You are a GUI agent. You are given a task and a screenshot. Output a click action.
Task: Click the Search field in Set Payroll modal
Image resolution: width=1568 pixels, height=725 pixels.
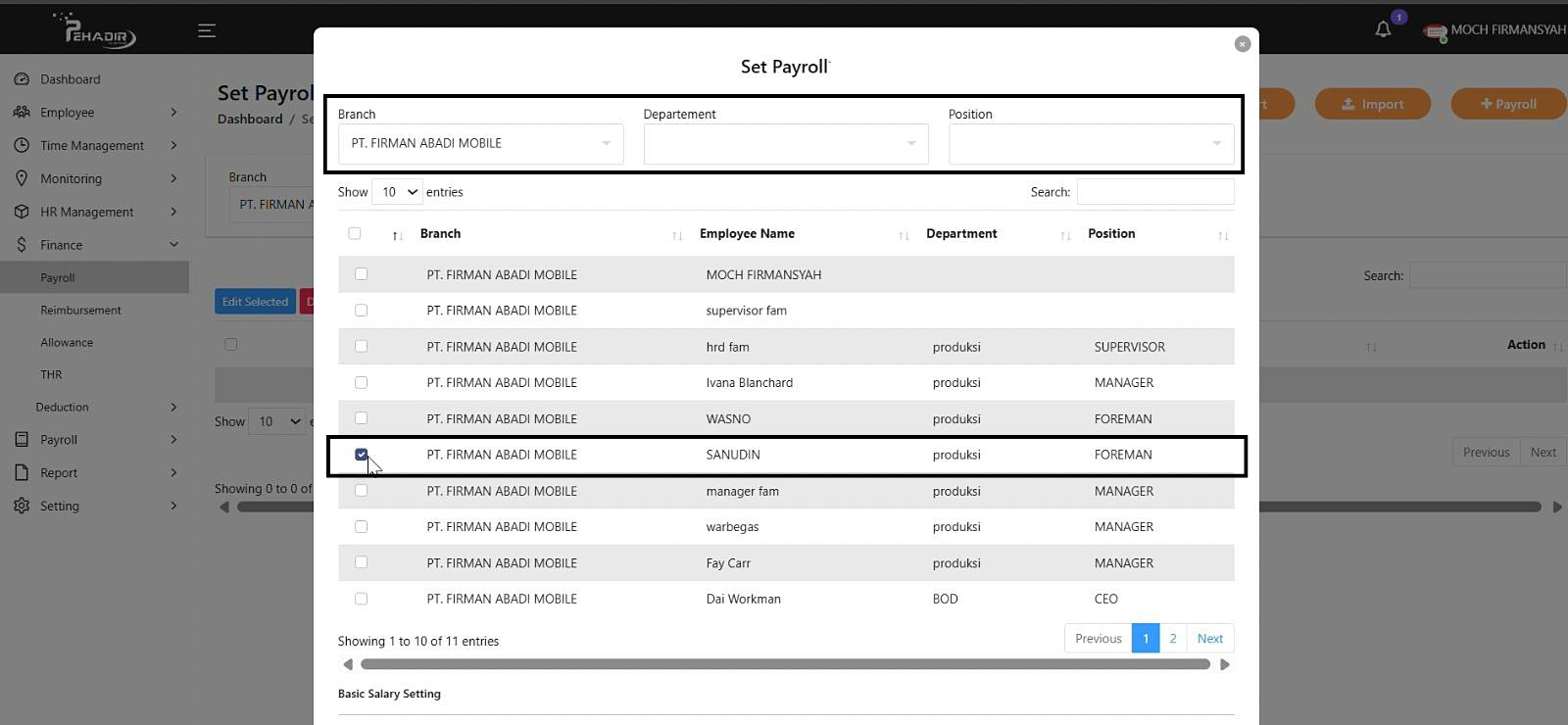pos(1154,192)
